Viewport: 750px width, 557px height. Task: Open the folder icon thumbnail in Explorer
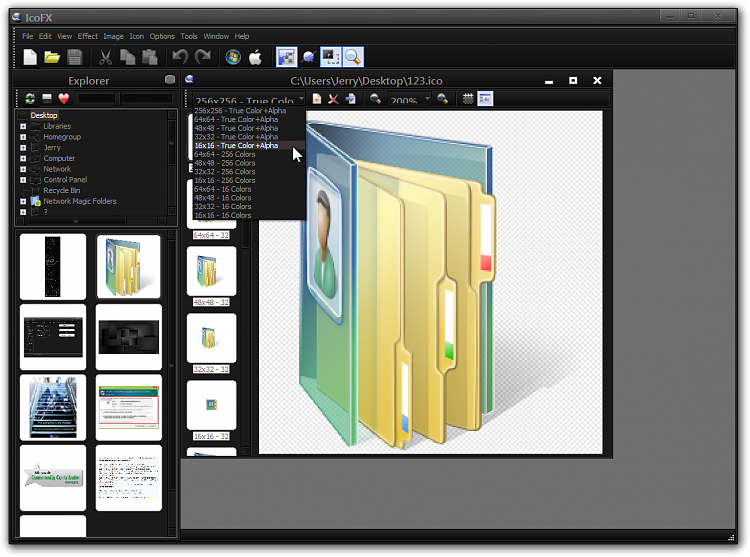[x=129, y=267]
